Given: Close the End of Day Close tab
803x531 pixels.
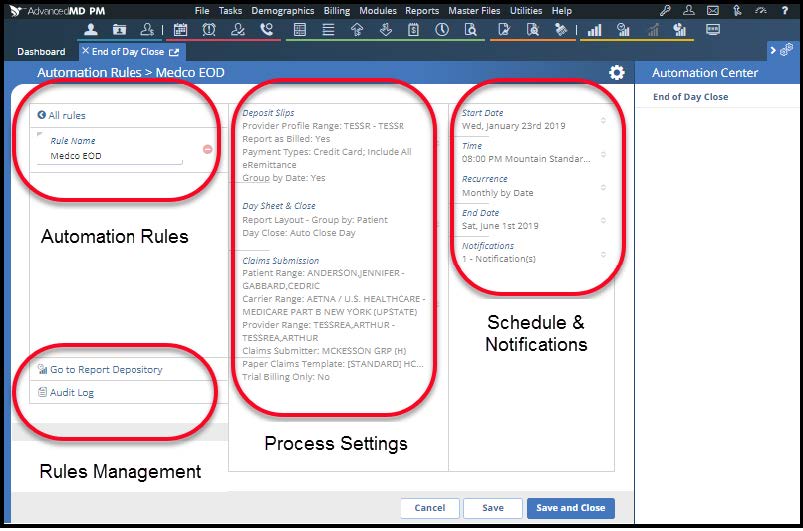Looking at the screenshot, I should 86,51.
